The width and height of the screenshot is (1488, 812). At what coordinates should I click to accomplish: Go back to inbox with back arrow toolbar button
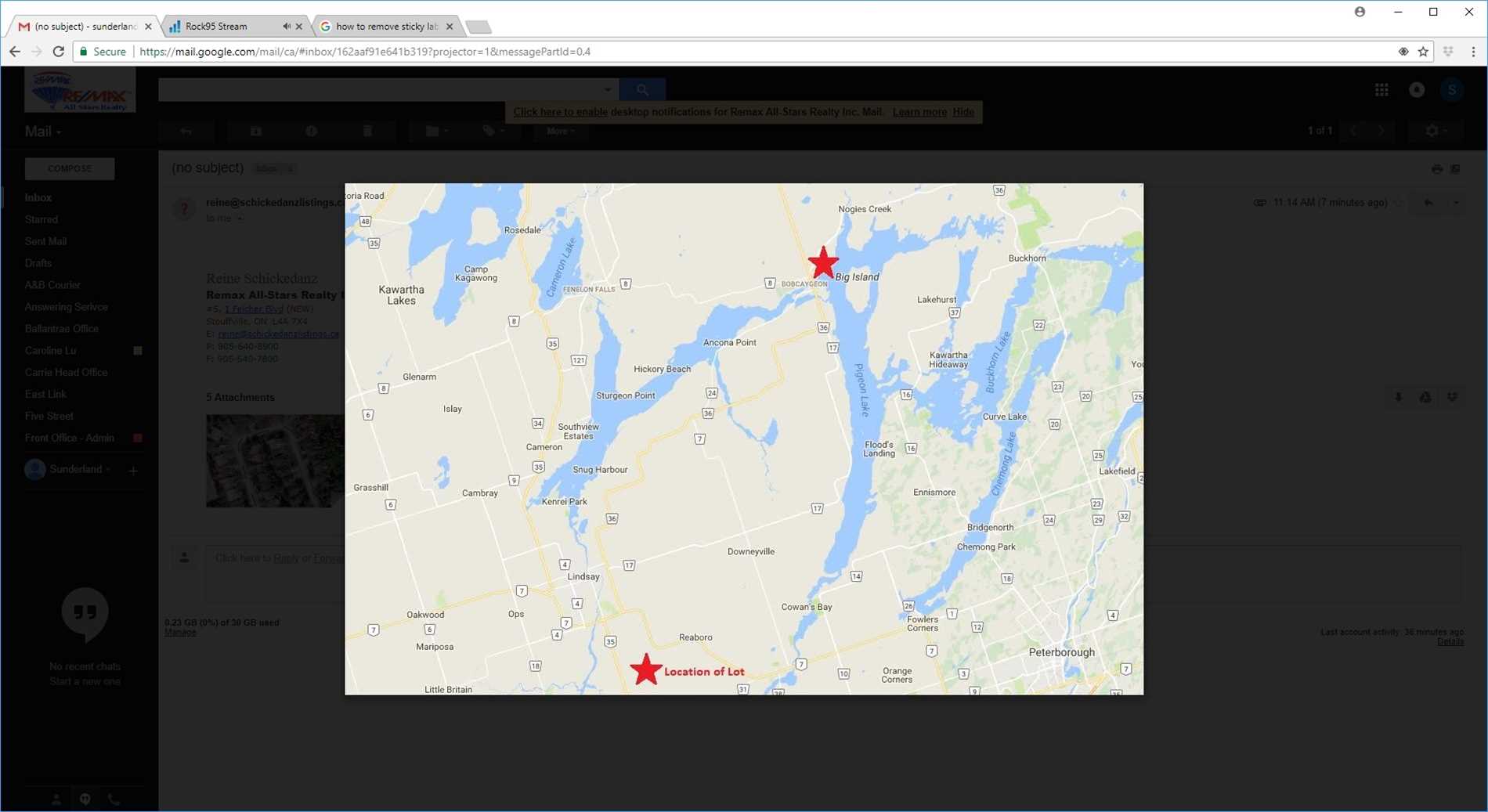(186, 132)
